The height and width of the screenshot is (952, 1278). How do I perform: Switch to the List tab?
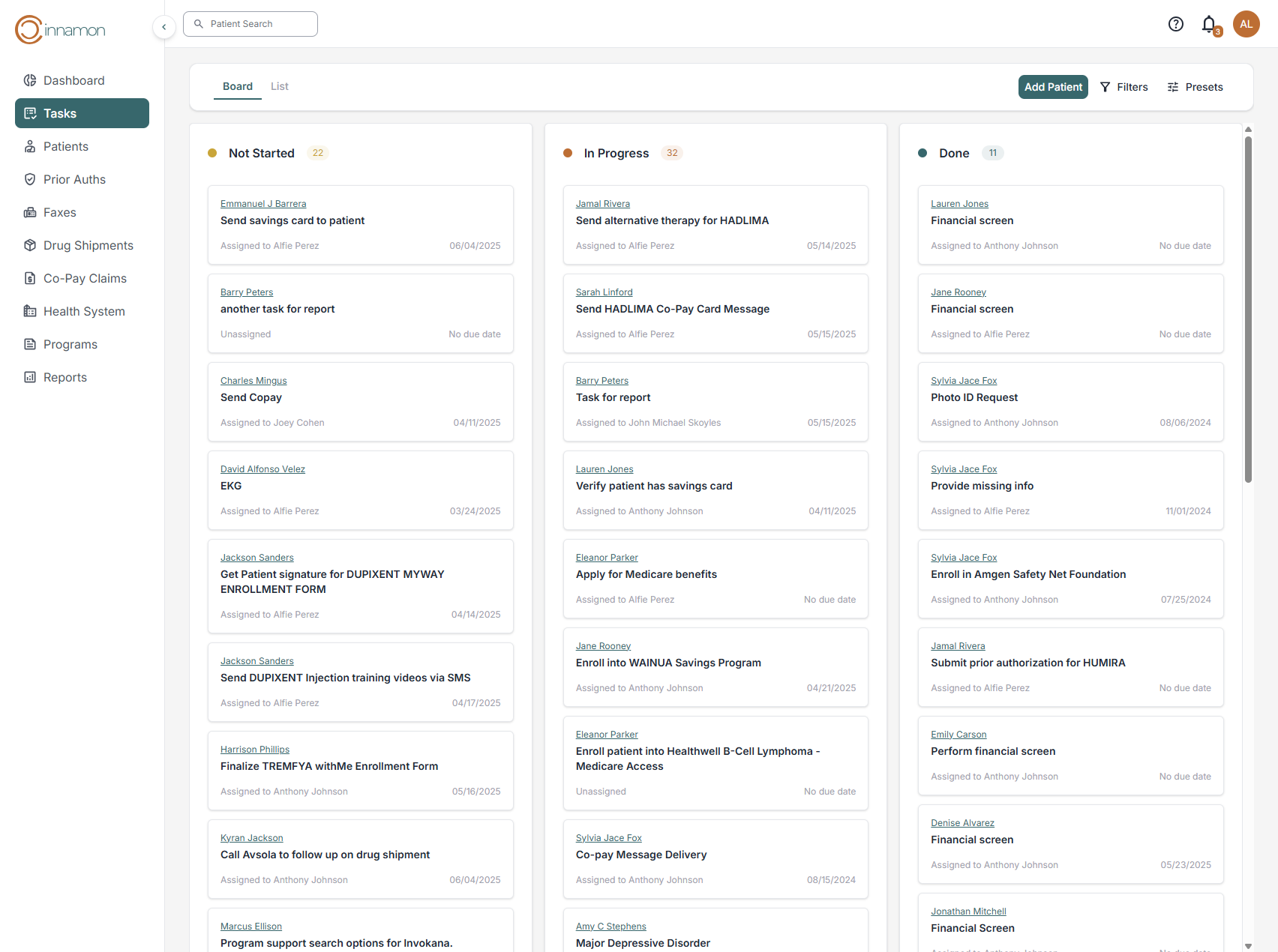tap(279, 86)
